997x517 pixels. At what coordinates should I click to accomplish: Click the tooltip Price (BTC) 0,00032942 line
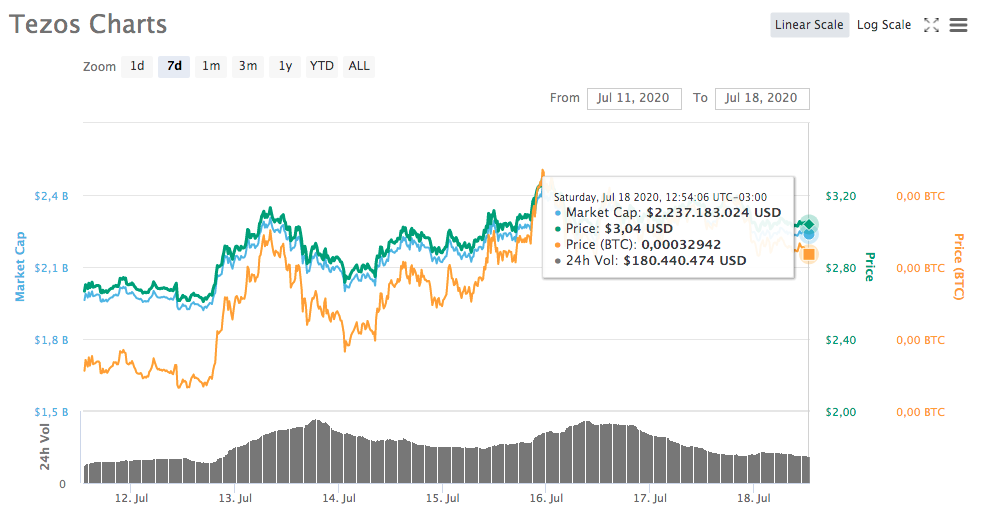[x=638, y=245]
